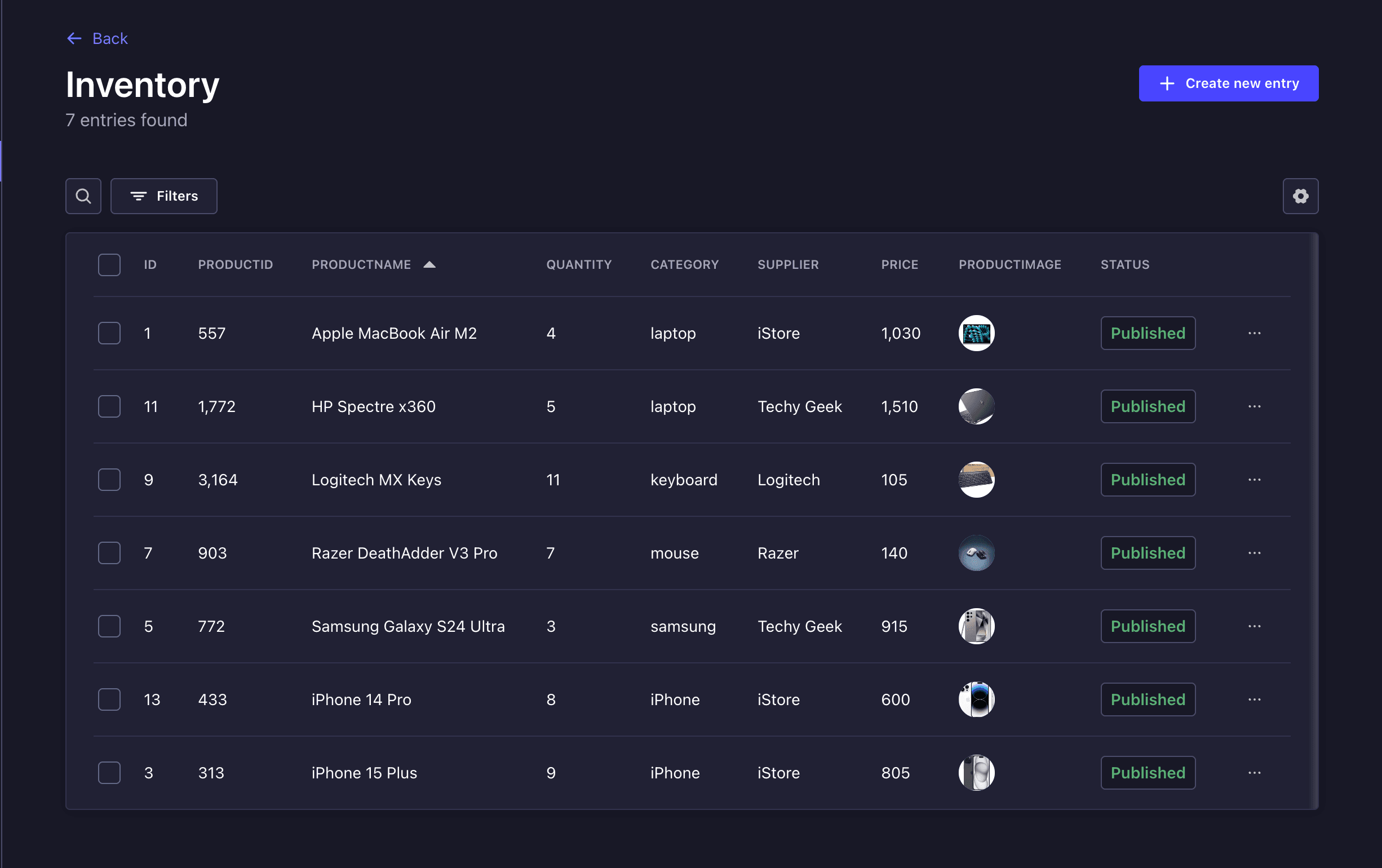Sort by the SUPPLIER column header
This screenshot has height=868, width=1382.
coord(787,265)
